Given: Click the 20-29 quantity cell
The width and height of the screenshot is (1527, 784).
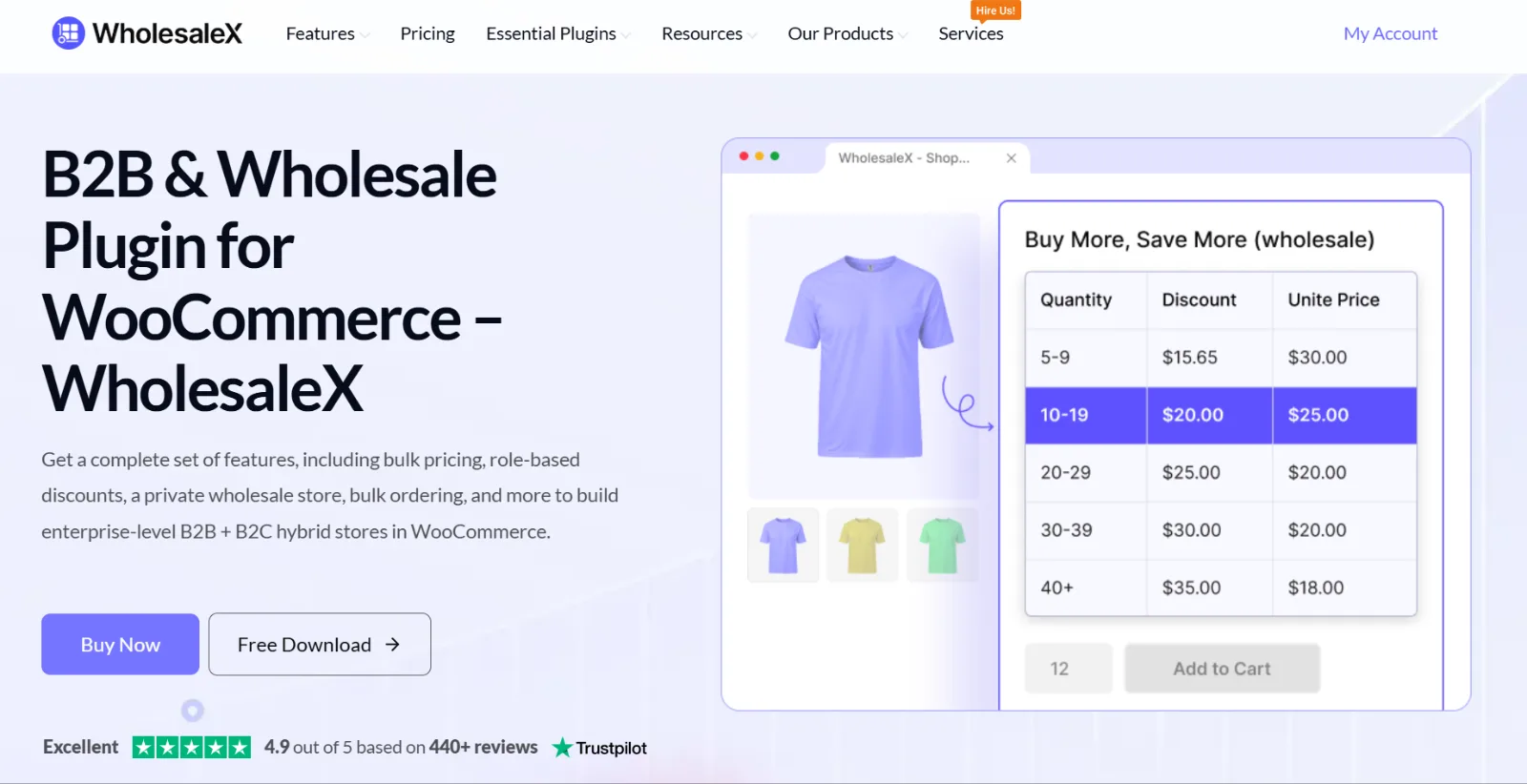Looking at the screenshot, I should 1086,473.
